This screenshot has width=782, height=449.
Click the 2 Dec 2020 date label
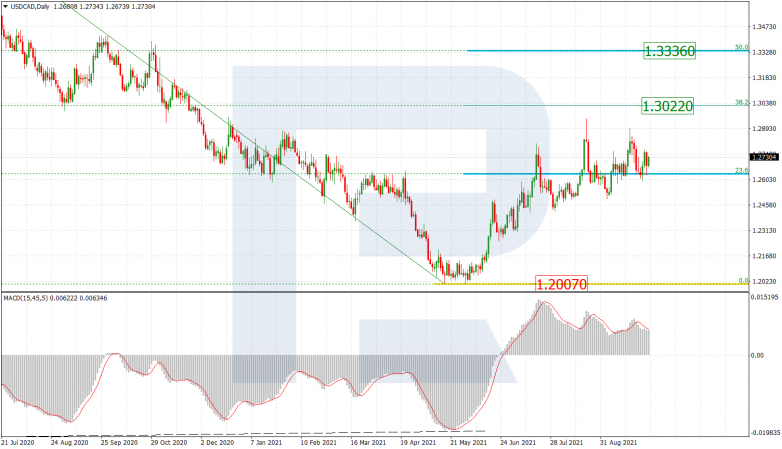pyautogui.click(x=217, y=443)
